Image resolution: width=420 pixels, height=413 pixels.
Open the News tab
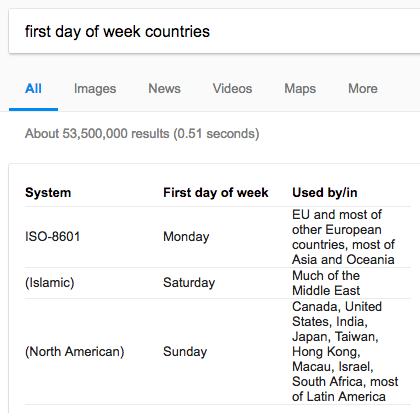click(x=164, y=89)
